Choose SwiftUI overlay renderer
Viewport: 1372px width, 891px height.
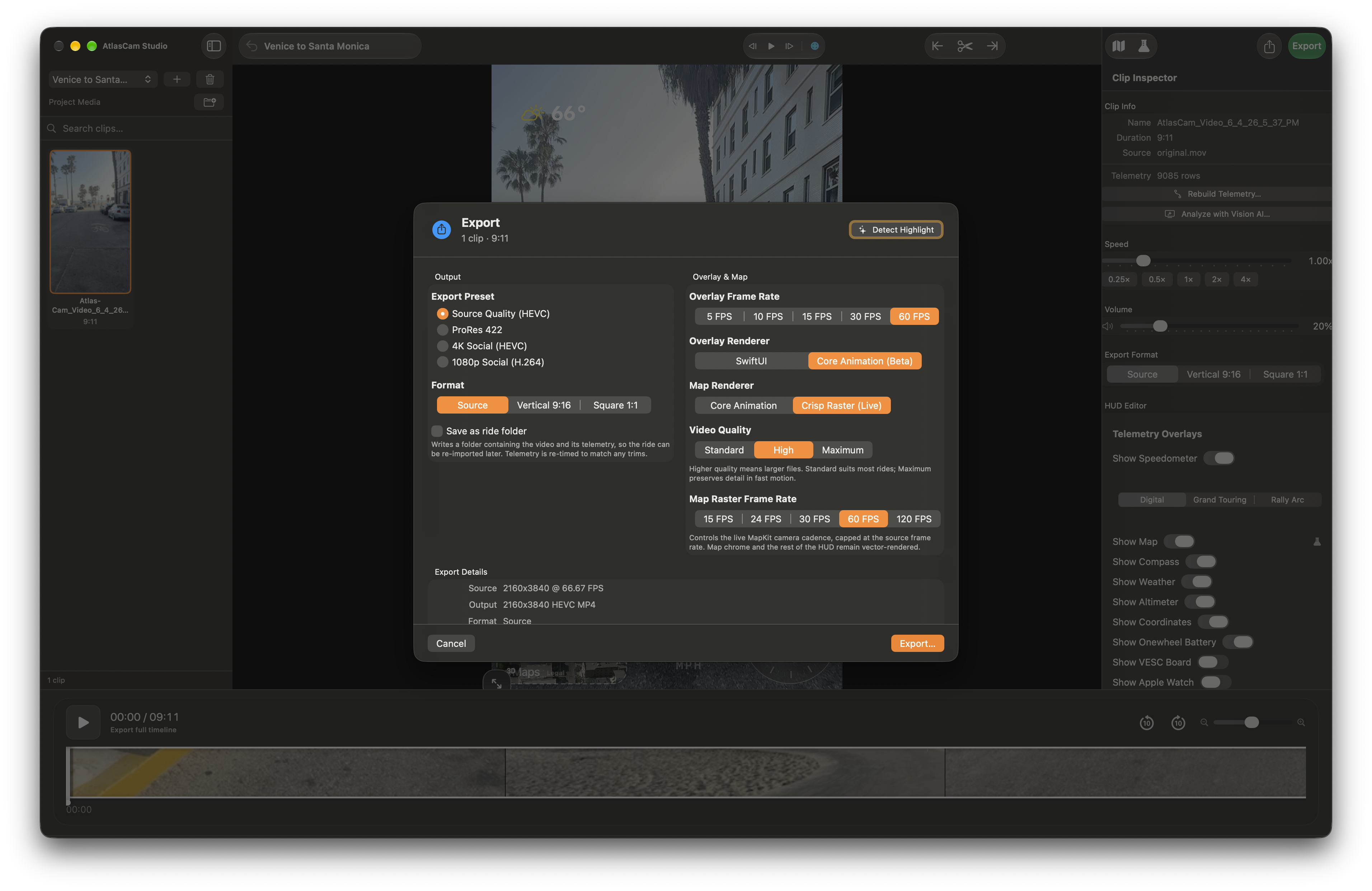[x=751, y=361]
